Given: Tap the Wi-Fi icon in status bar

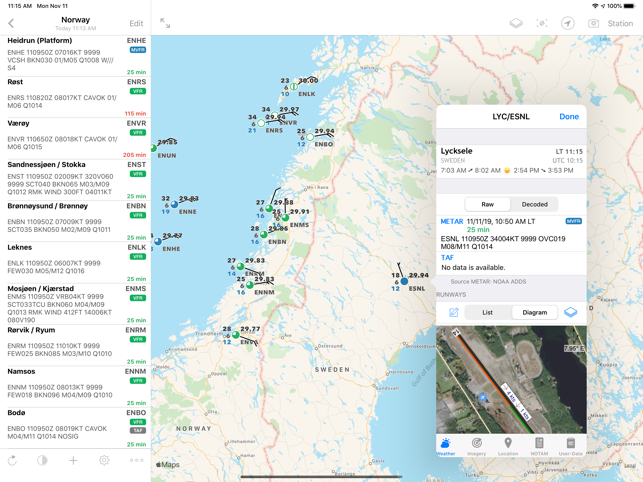Looking at the screenshot, I should [595, 6].
